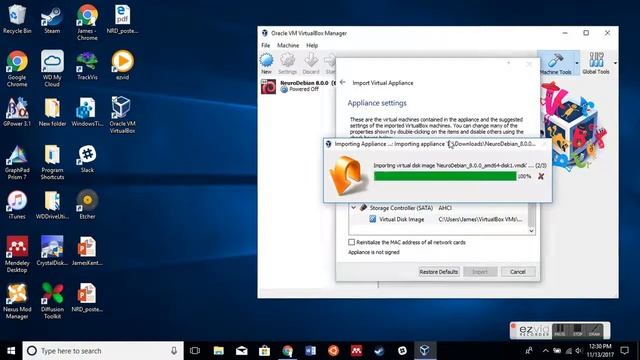This screenshot has height=360, width=640.
Task: Click the appliance settings list scrollbar
Action: [531, 218]
